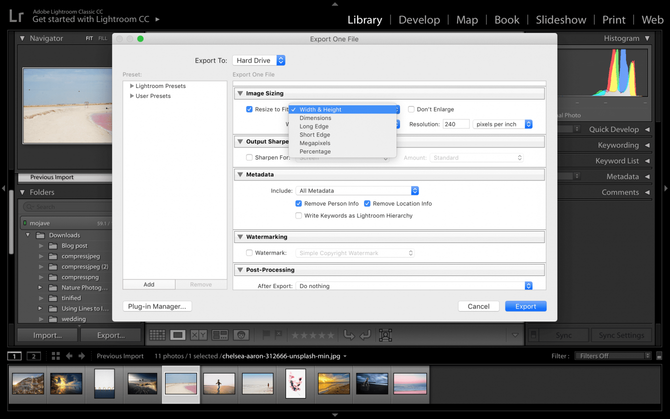Screen dimensions: 670x419
Task: Click Get started with Lightroom CC arrow
Action: (157, 19)
